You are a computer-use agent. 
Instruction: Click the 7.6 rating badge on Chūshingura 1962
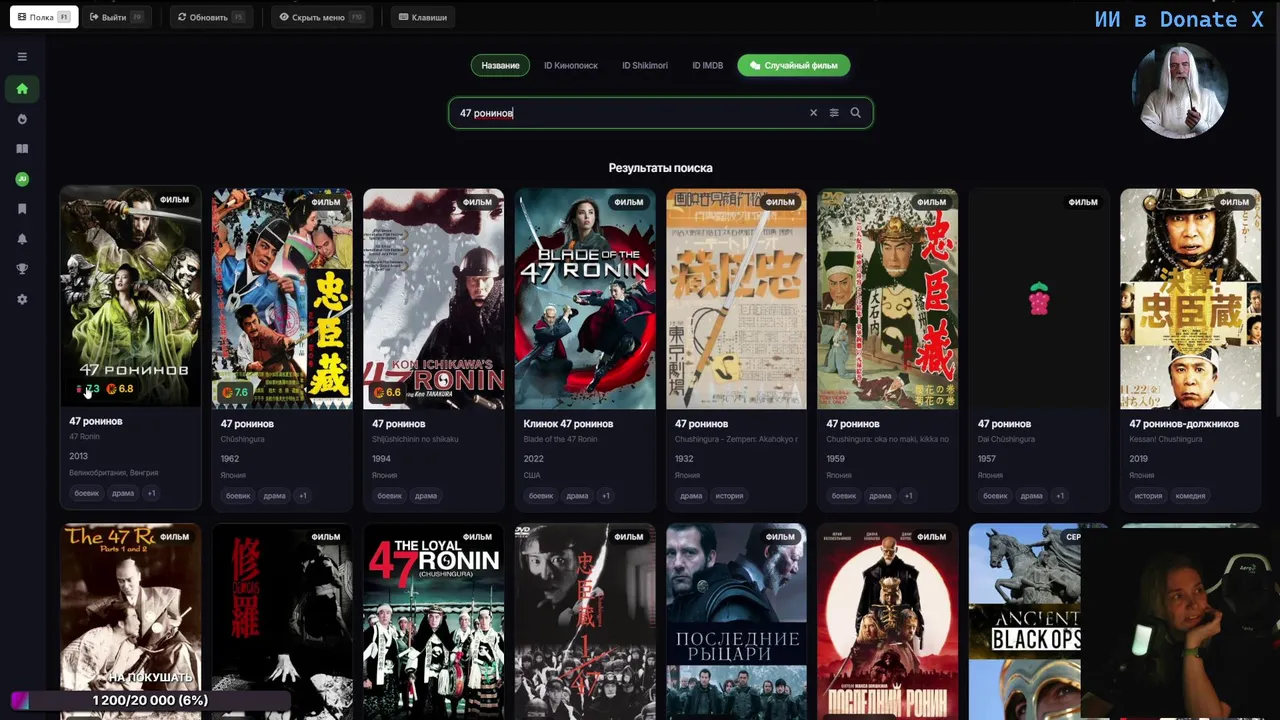[x=236, y=393]
